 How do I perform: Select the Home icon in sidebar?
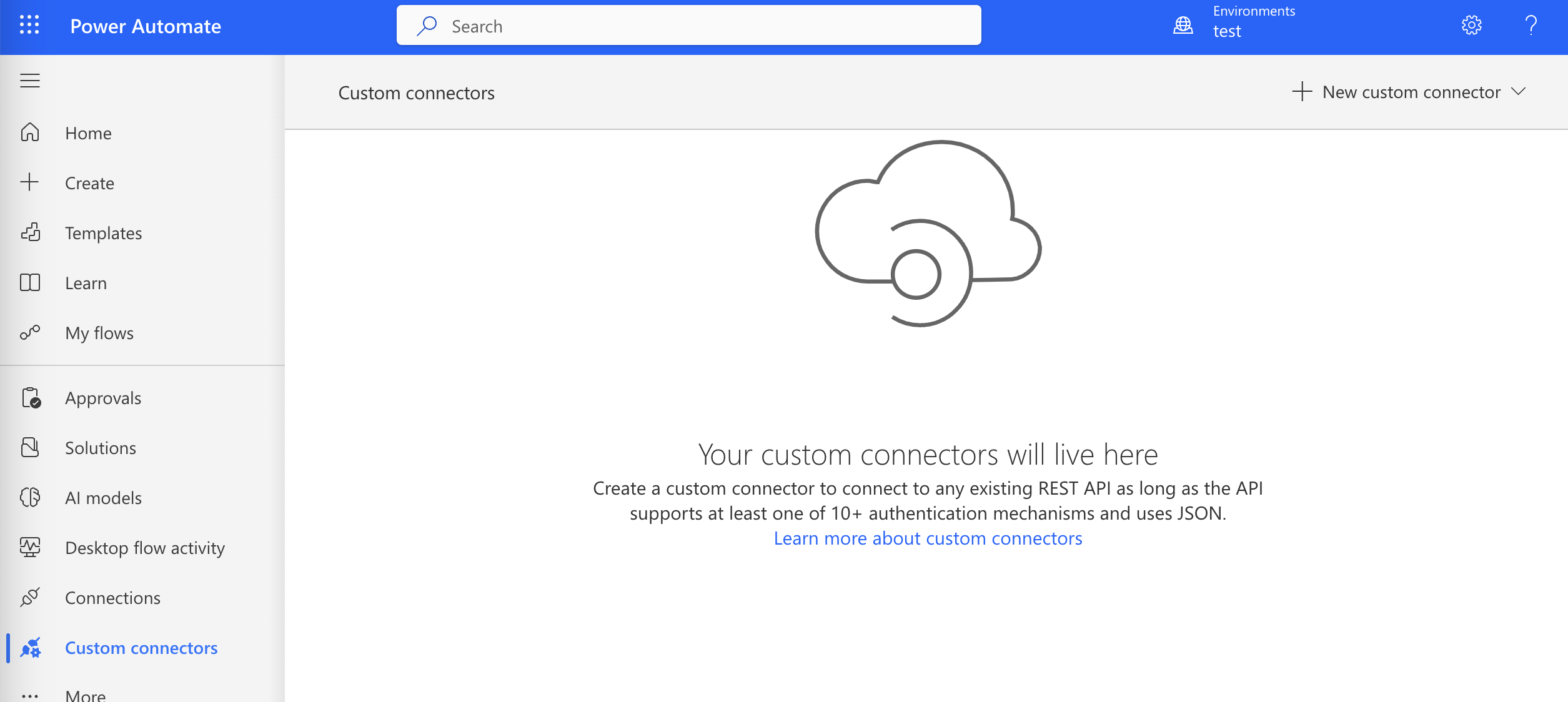[30, 132]
